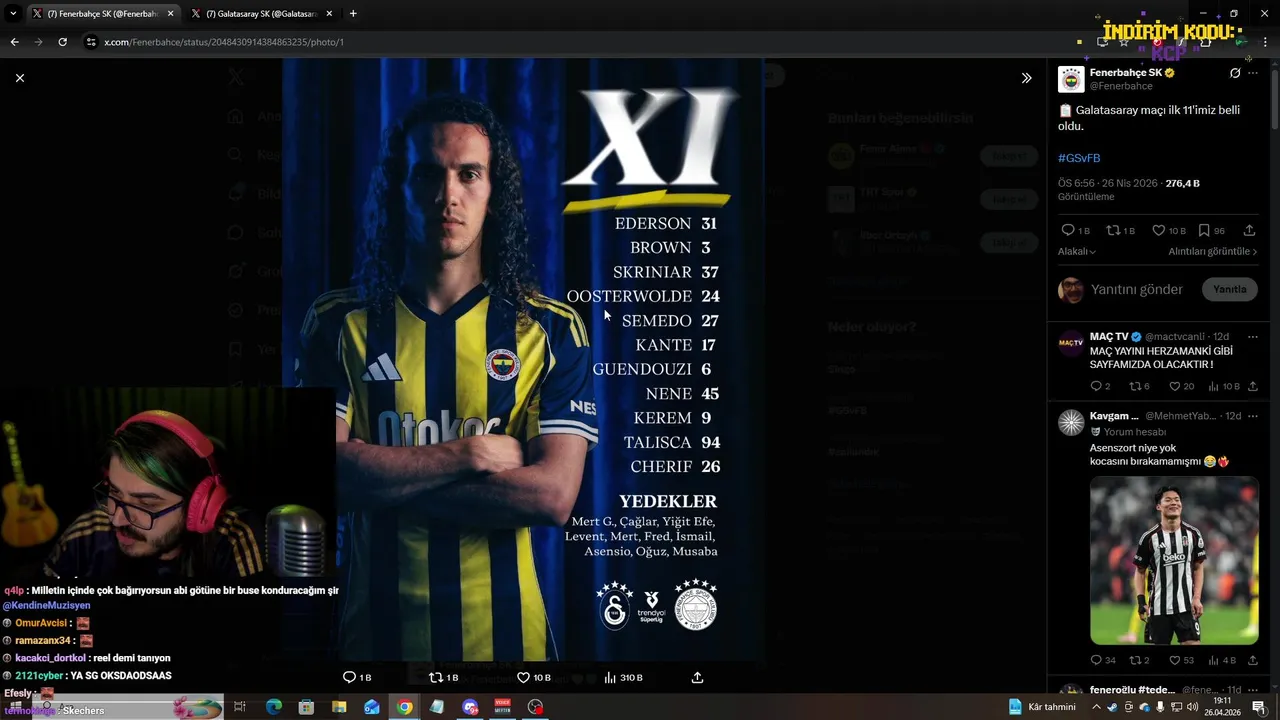View site information icon in the address bar
1280x720 pixels.
(91, 42)
